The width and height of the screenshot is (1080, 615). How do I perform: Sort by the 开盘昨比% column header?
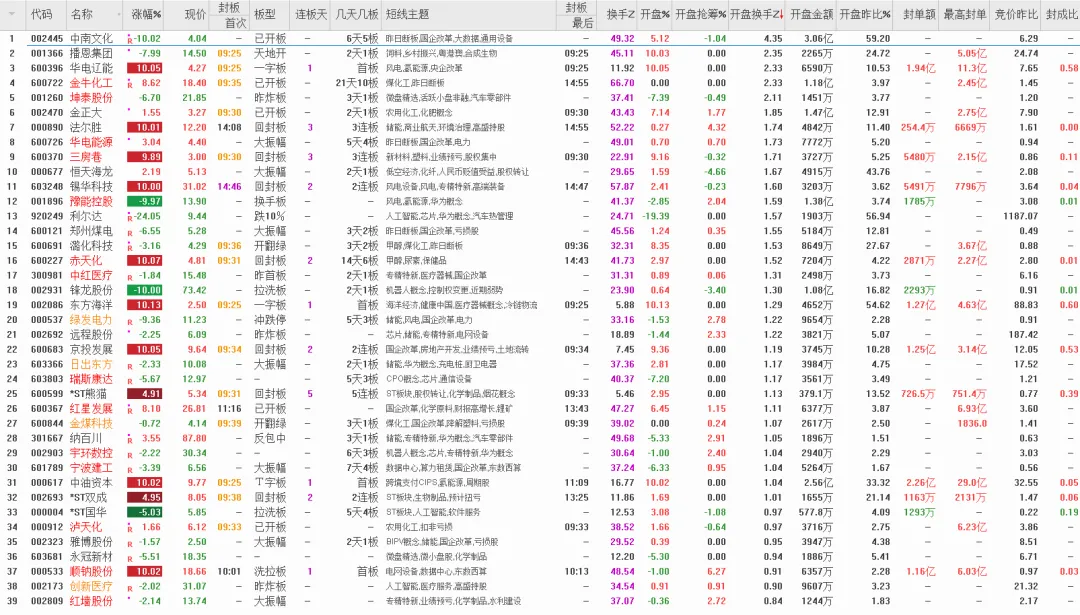click(864, 14)
